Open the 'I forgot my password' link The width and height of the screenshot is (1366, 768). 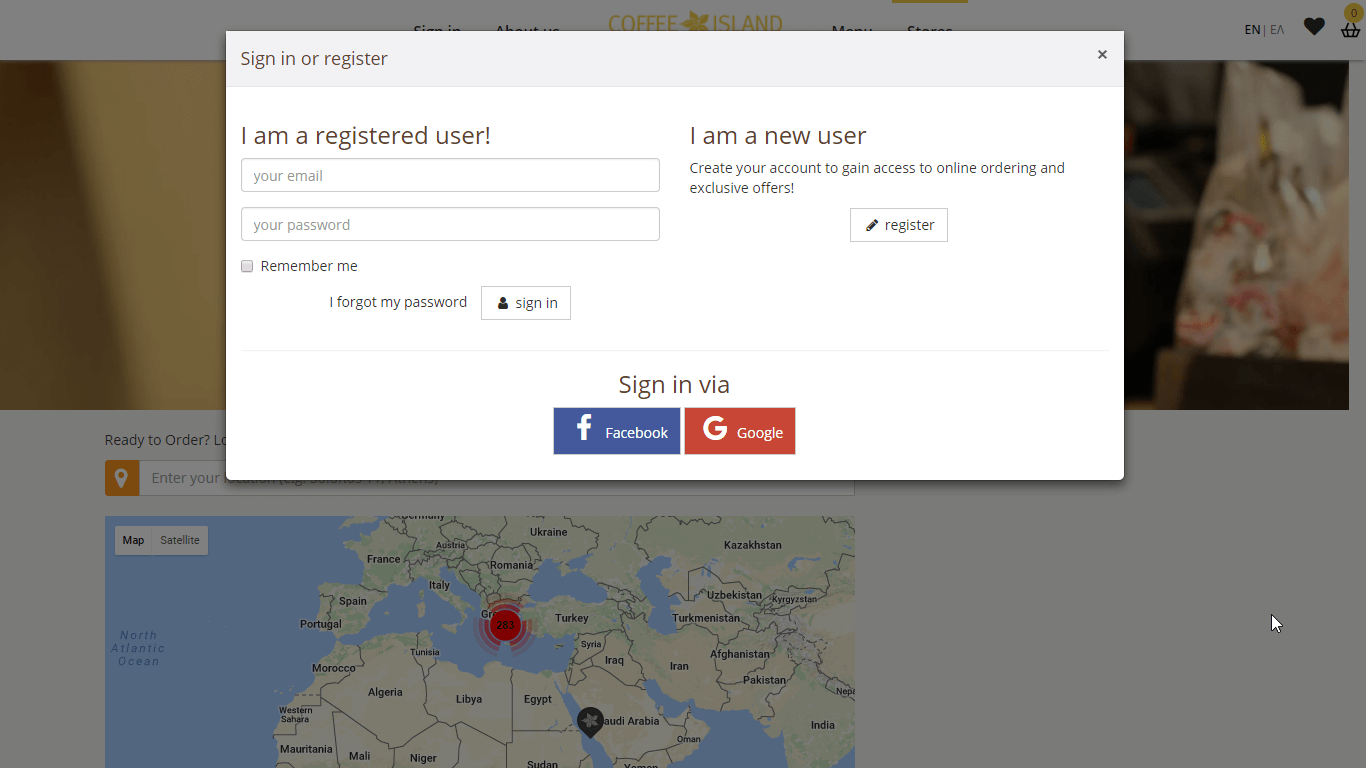click(398, 302)
